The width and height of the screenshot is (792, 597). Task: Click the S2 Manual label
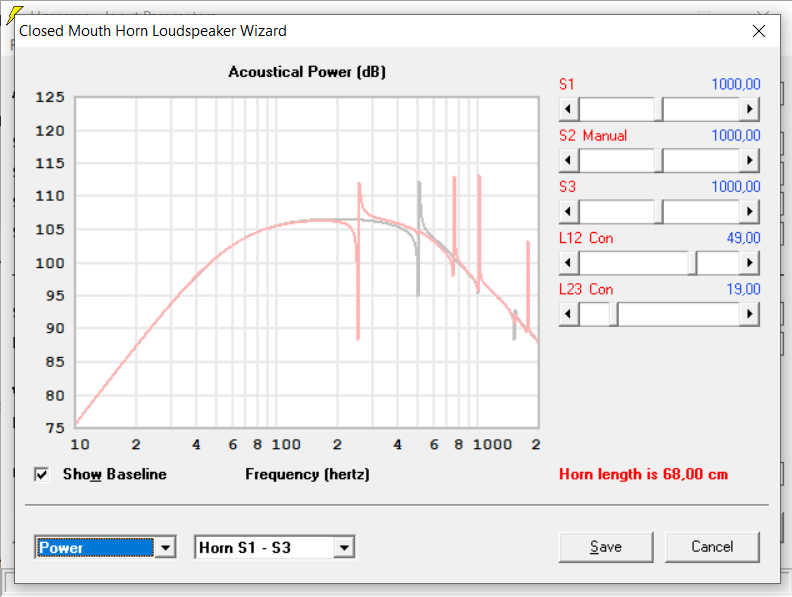point(593,135)
